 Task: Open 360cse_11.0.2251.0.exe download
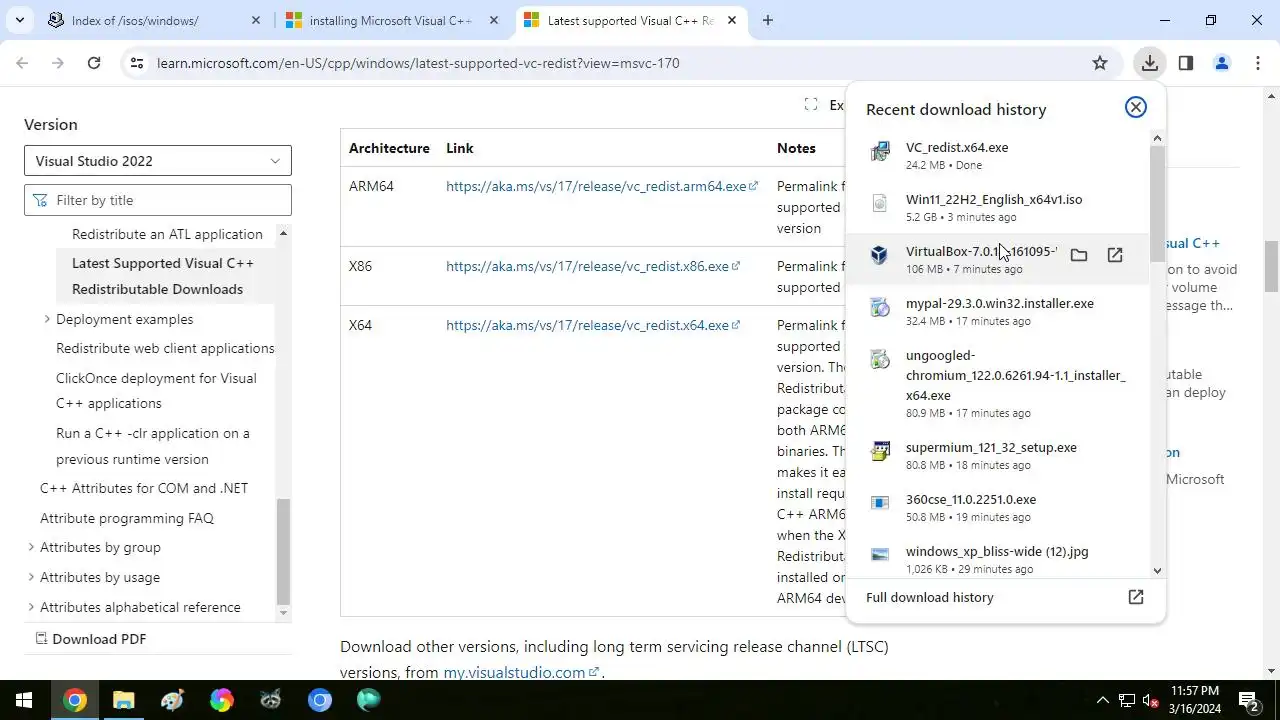tap(1000, 507)
